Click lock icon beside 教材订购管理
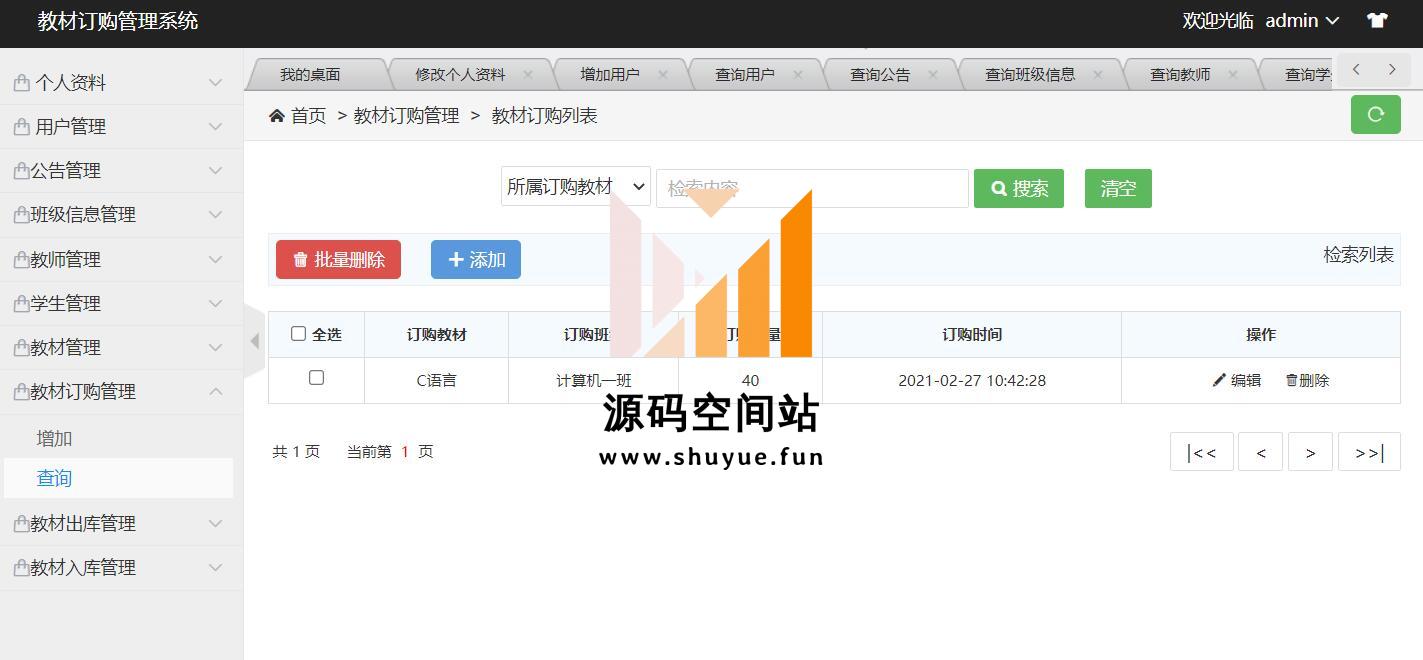This screenshot has height=660, width=1423. (22, 392)
